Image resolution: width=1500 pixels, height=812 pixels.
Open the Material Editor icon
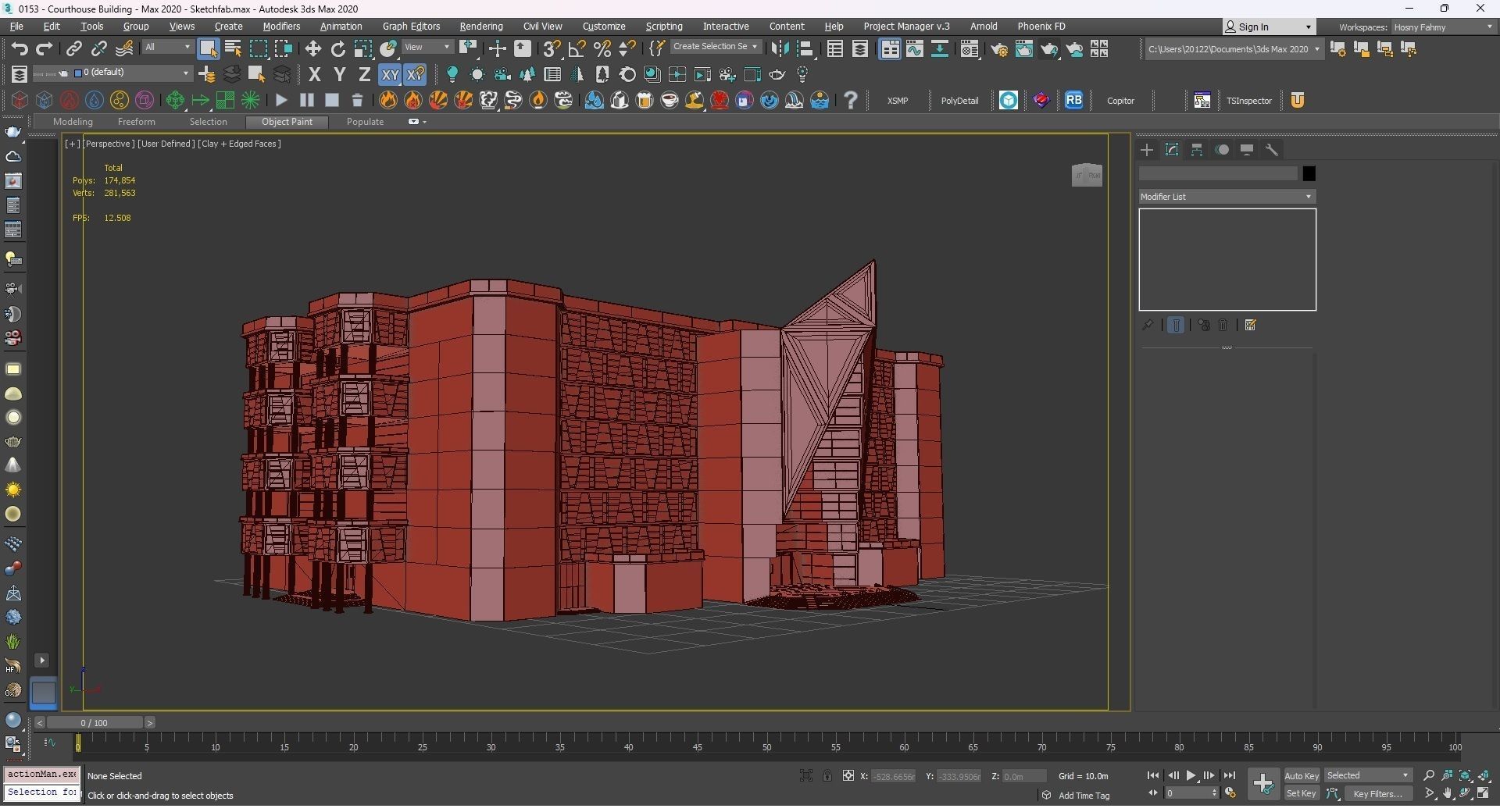click(970, 49)
